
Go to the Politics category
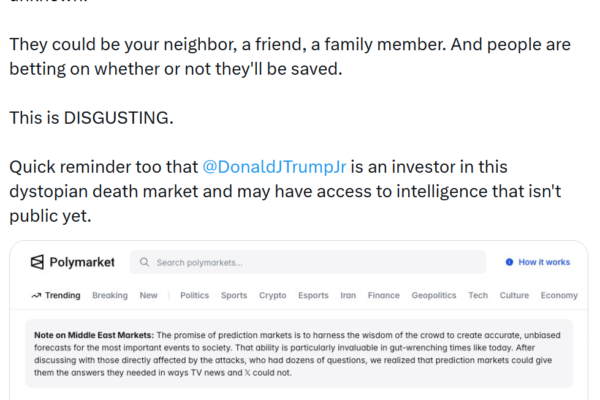[195, 296]
